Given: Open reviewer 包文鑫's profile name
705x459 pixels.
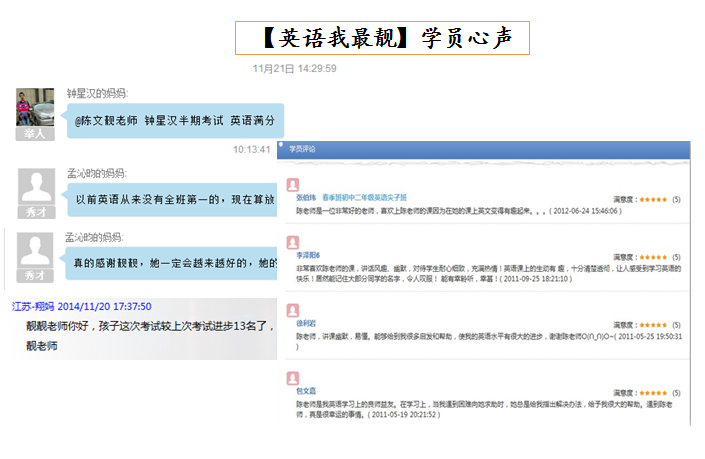Looking at the screenshot, I should 305,392.
